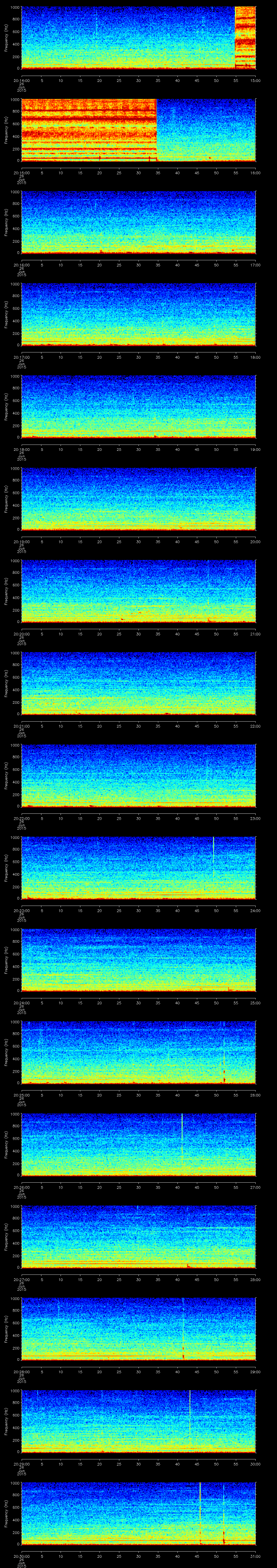Click the vertical streak near 41s in the 20:28:00 spectrogram
This screenshot has width=277, height=1568.
pos(183,1329)
